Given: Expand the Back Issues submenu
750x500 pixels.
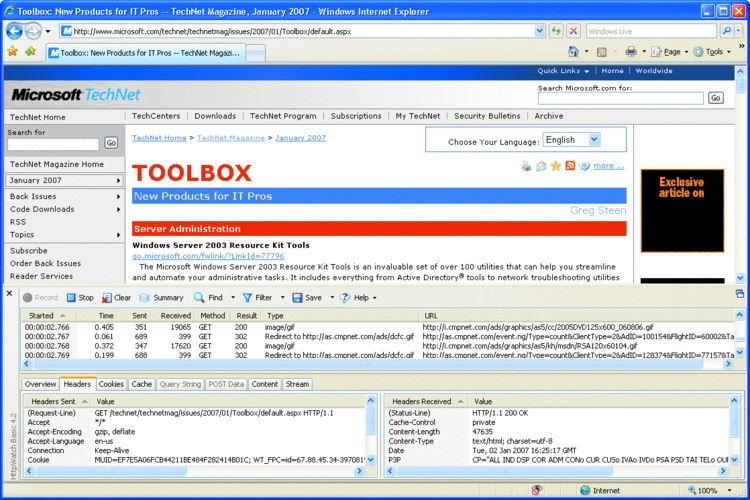Looking at the screenshot, I should click(118, 197).
